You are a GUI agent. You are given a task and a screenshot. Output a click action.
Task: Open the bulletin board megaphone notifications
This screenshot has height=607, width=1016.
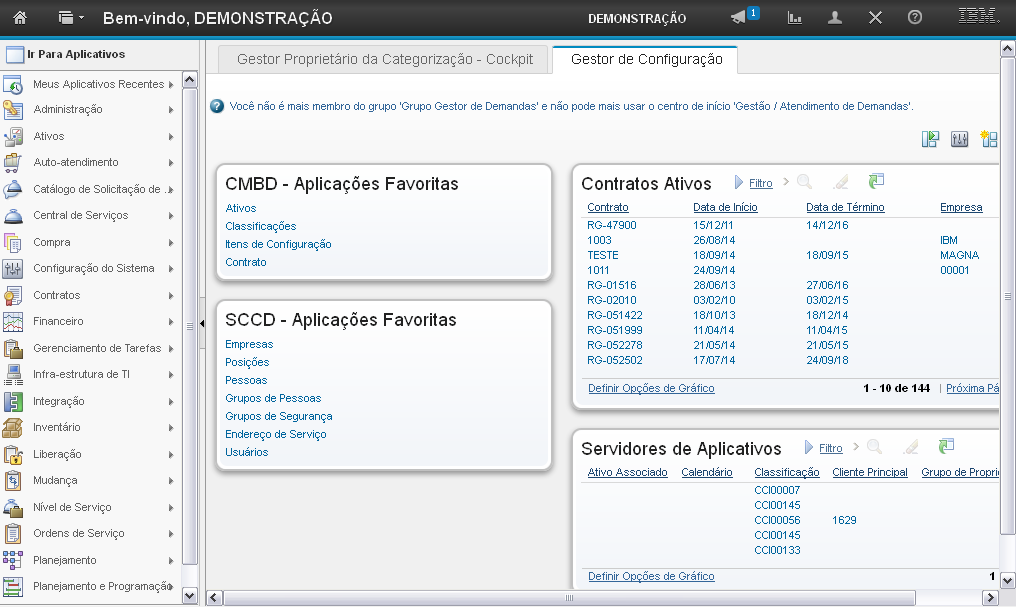[739, 17]
